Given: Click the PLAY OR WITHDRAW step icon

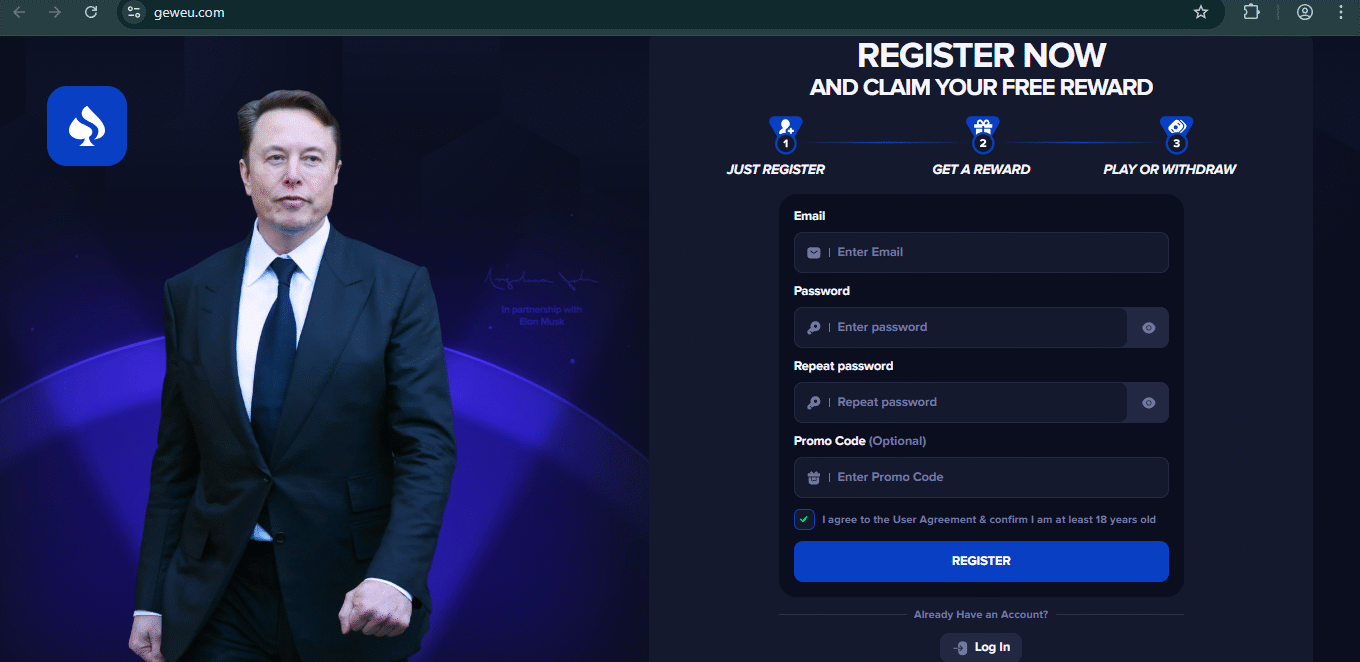Looking at the screenshot, I should pyautogui.click(x=1176, y=126).
